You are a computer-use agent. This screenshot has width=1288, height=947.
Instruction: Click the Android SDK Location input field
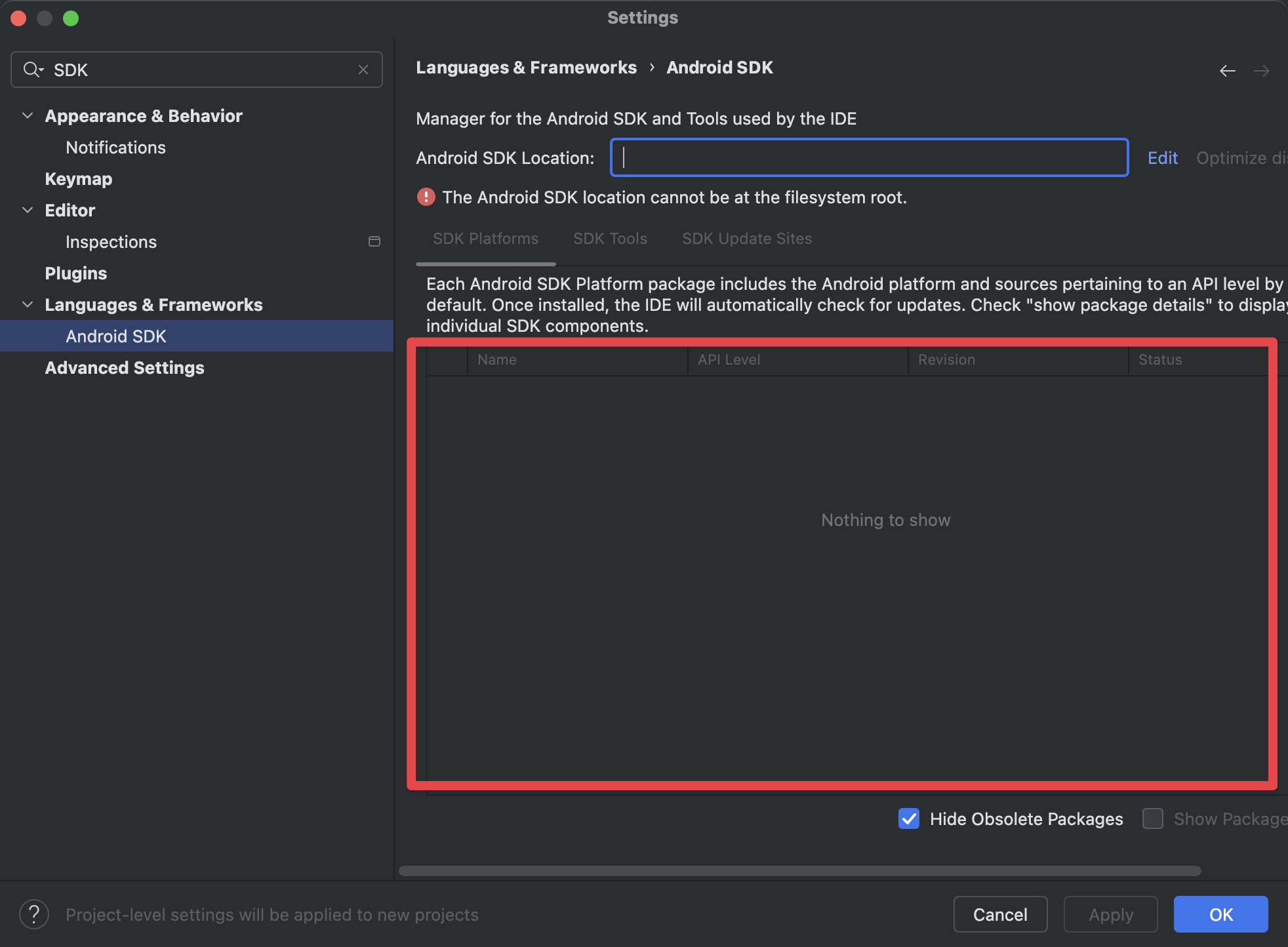point(868,157)
